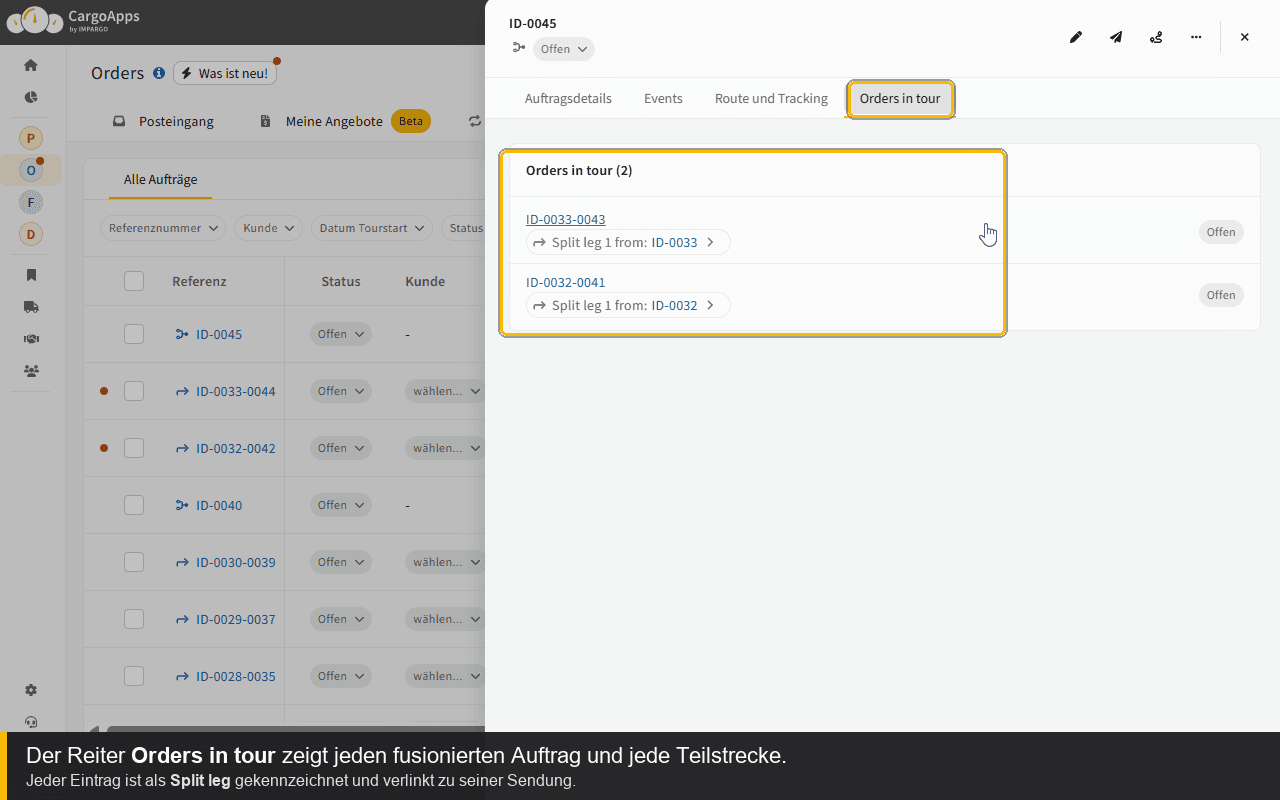Select the F circle in the sidebar
Screen dimensions: 1280x800
tap(31, 202)
